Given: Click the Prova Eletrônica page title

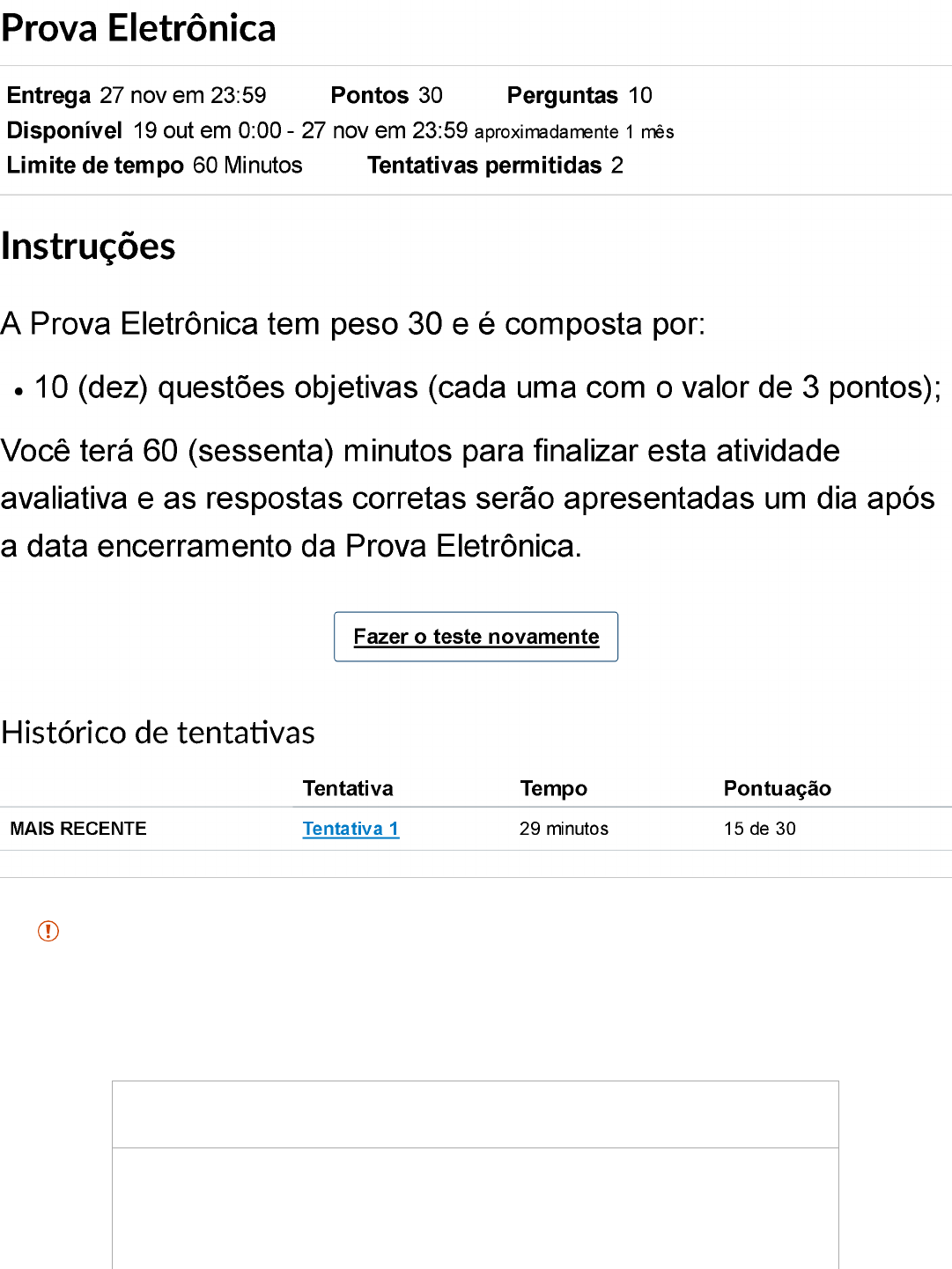Looking at the screenshot, I should 139,28.
